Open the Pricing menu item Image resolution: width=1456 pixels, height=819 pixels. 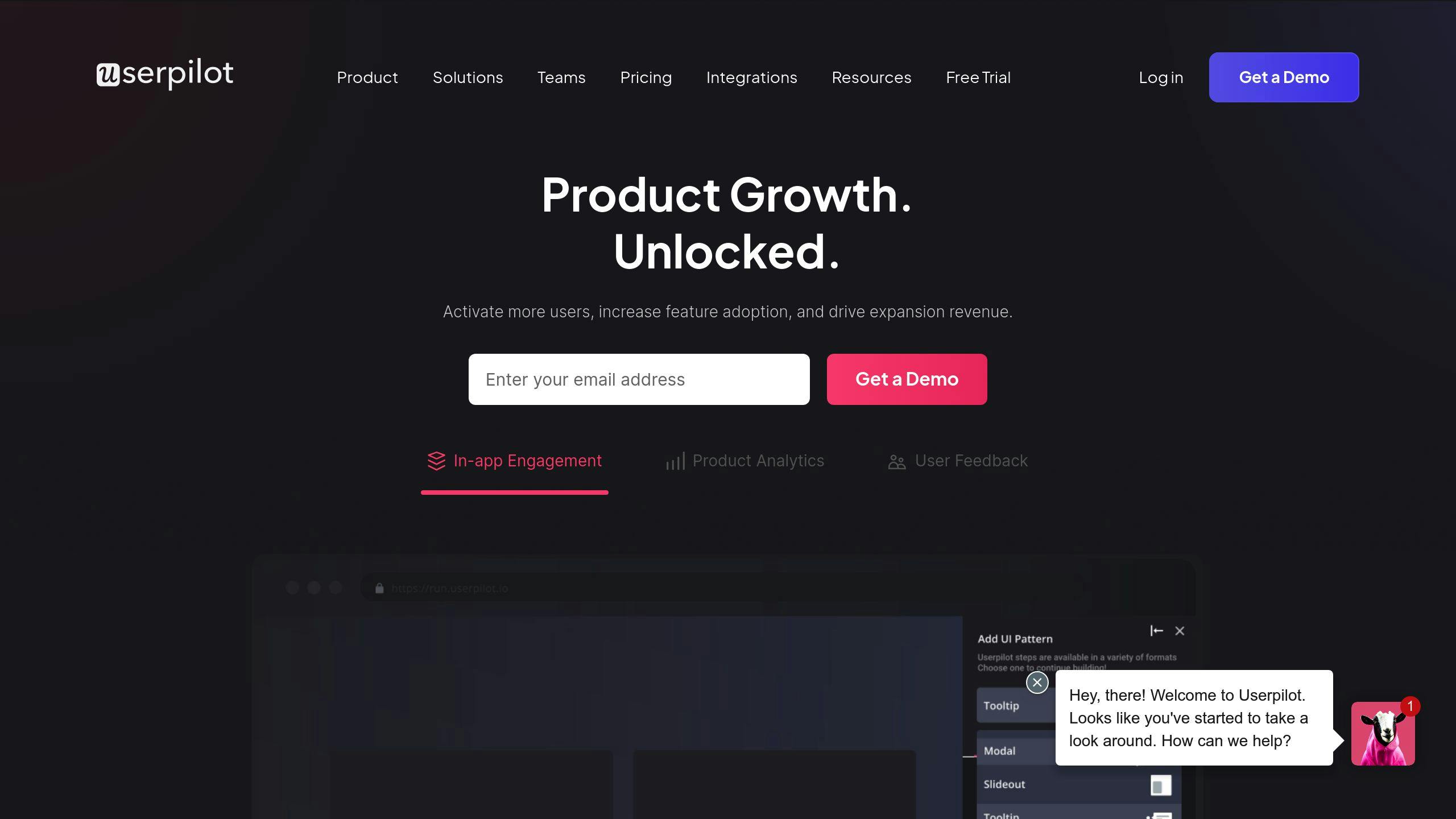coord(646,77)
